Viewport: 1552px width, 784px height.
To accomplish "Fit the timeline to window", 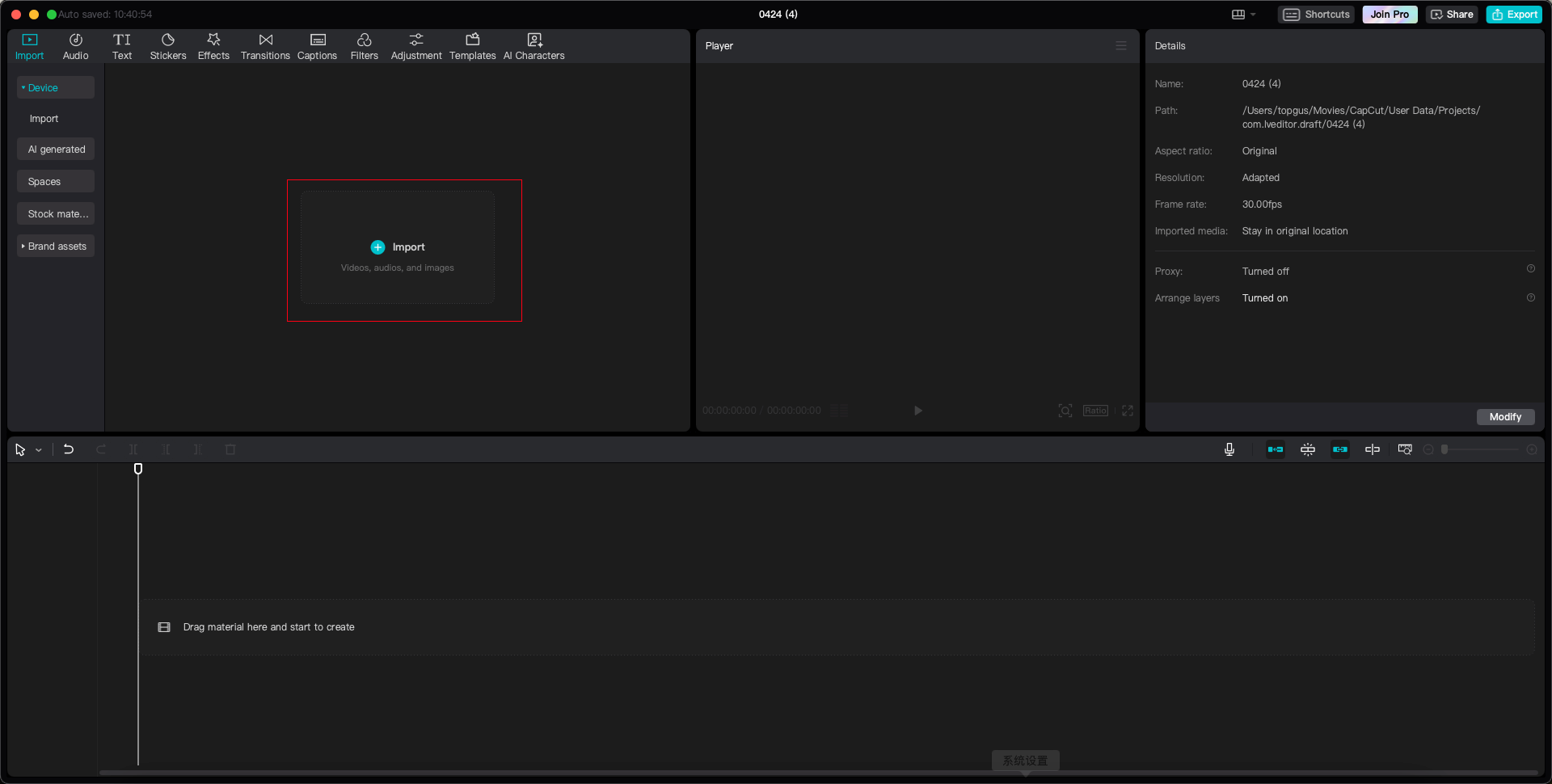I will (x=1405, y=449).
